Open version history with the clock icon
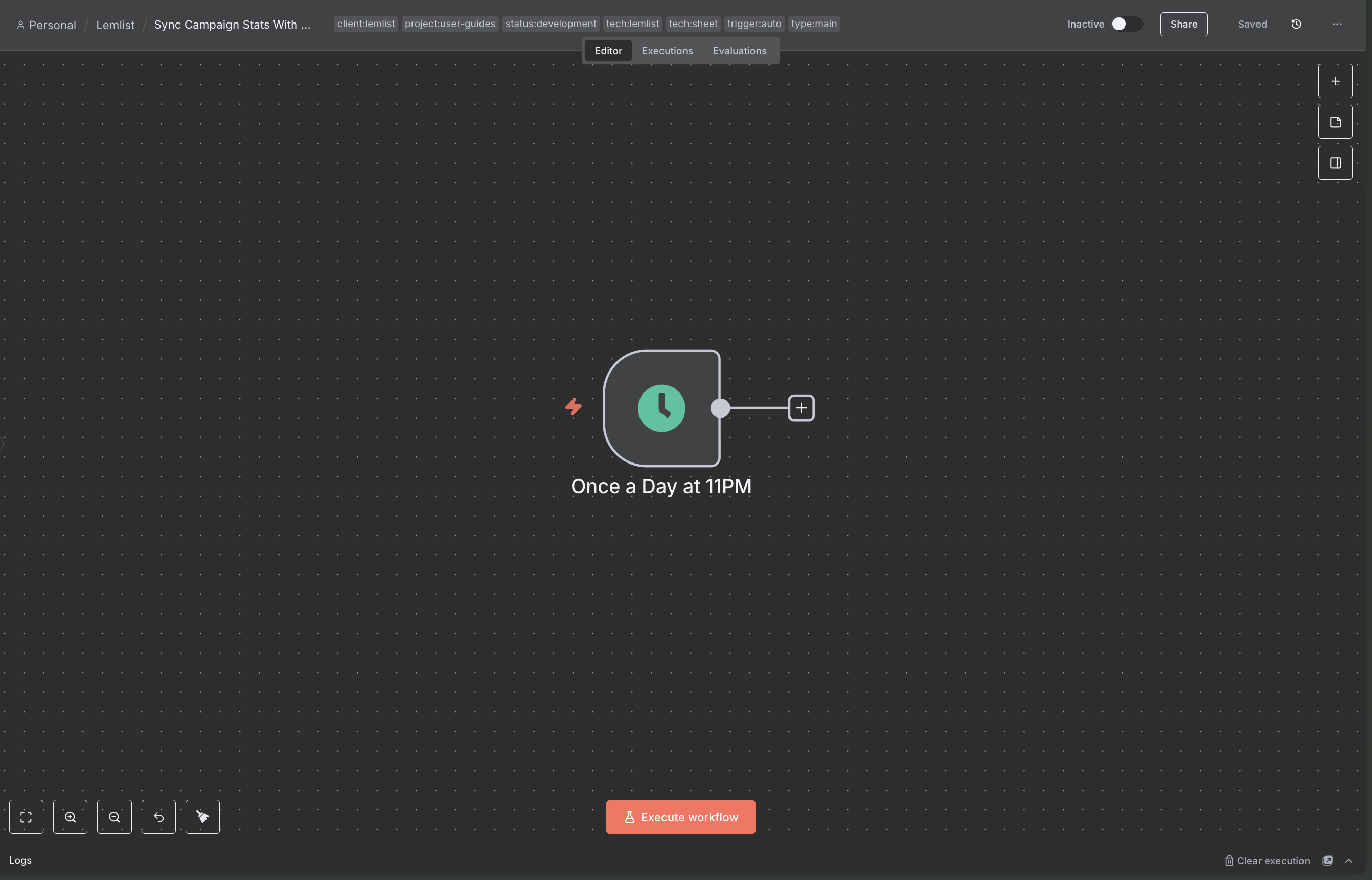This screenshot has width=1372, height=880. click(1296, 24)
